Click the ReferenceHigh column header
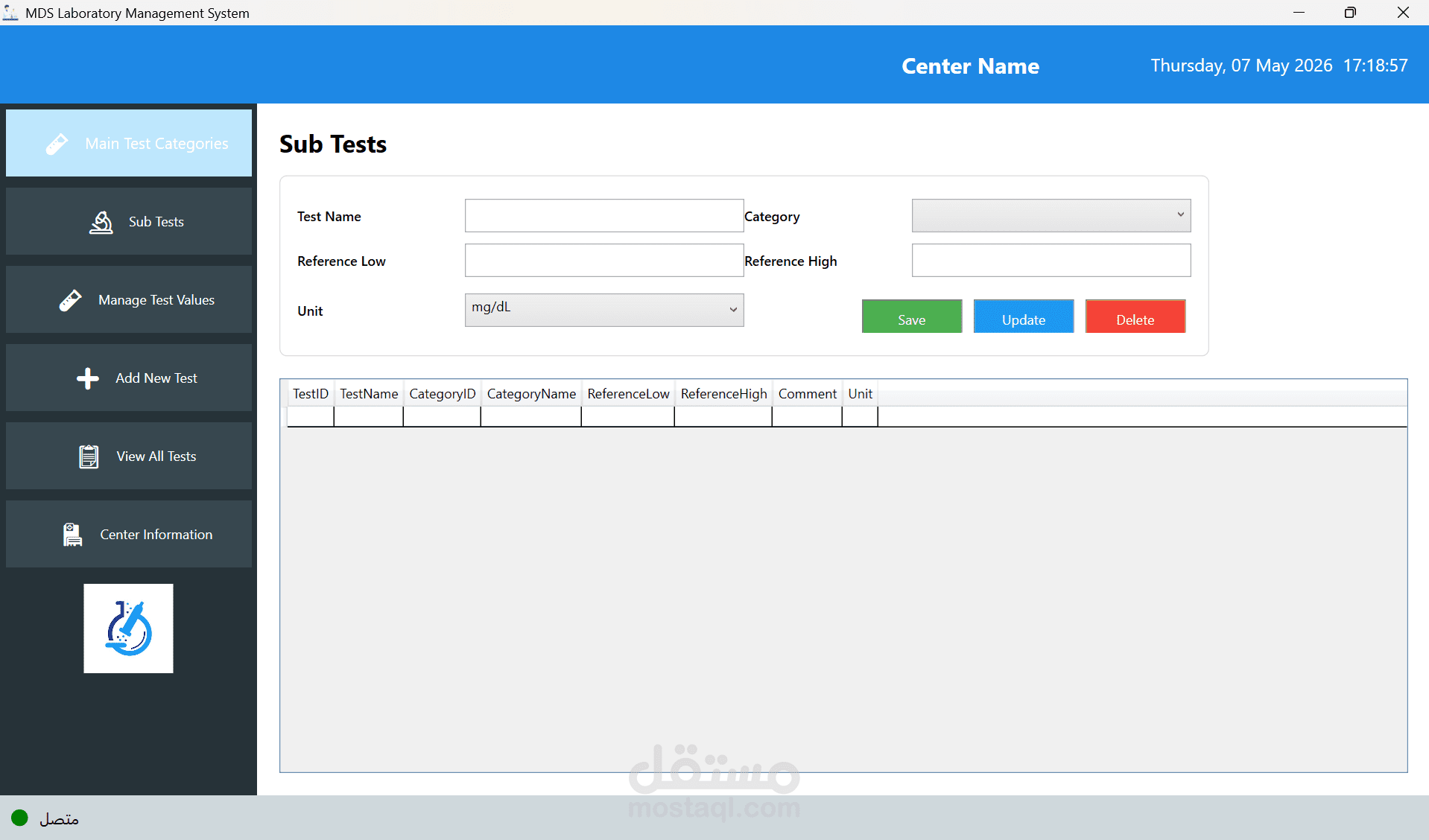This screenshot has width=1429, height=840. pos(723,394)
